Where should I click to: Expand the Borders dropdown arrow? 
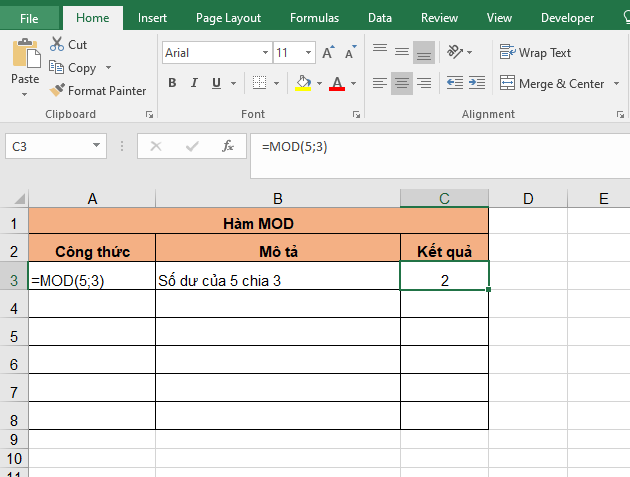coord(276,83)
